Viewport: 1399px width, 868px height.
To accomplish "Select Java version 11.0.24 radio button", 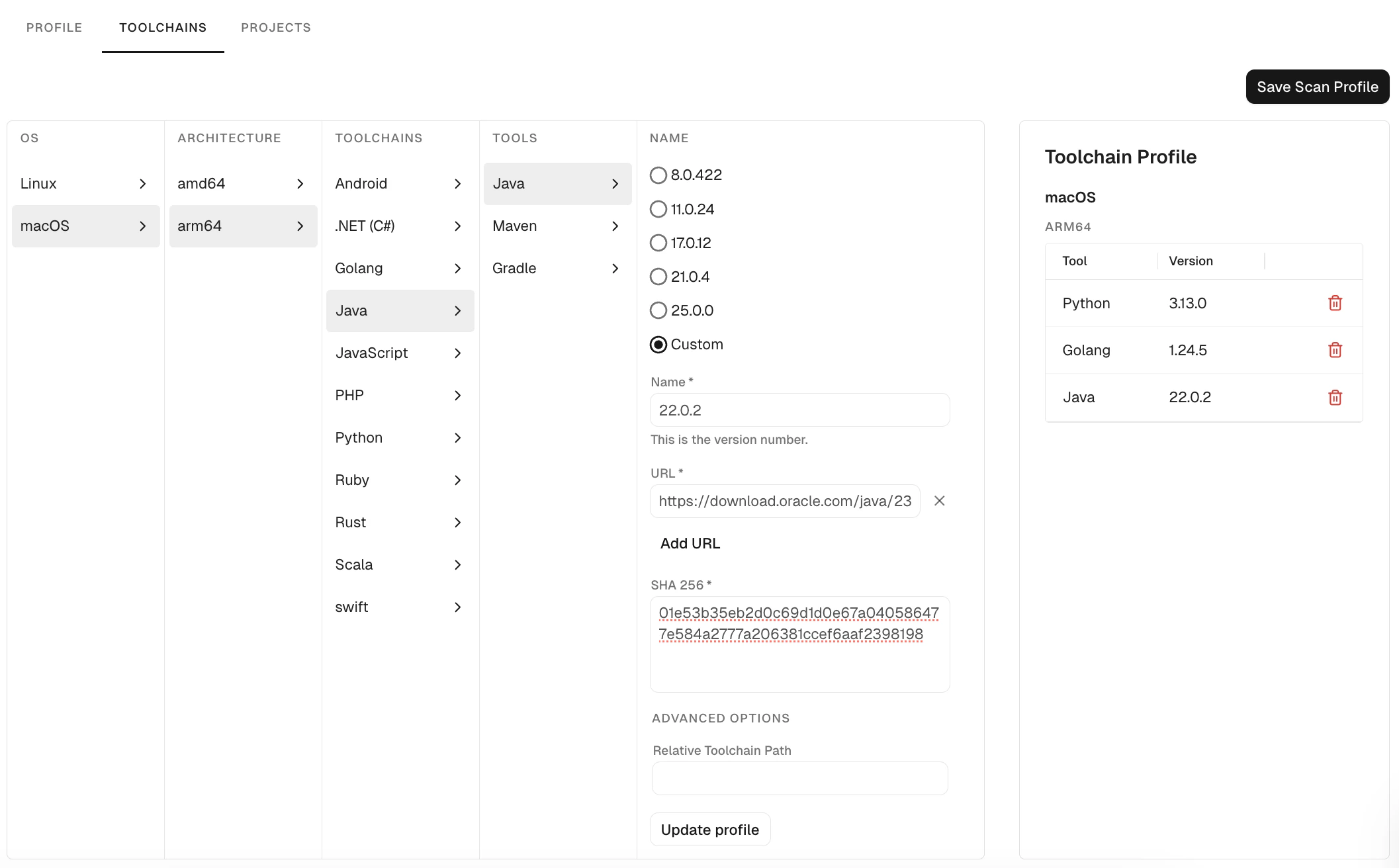I will tap(658, 209).
